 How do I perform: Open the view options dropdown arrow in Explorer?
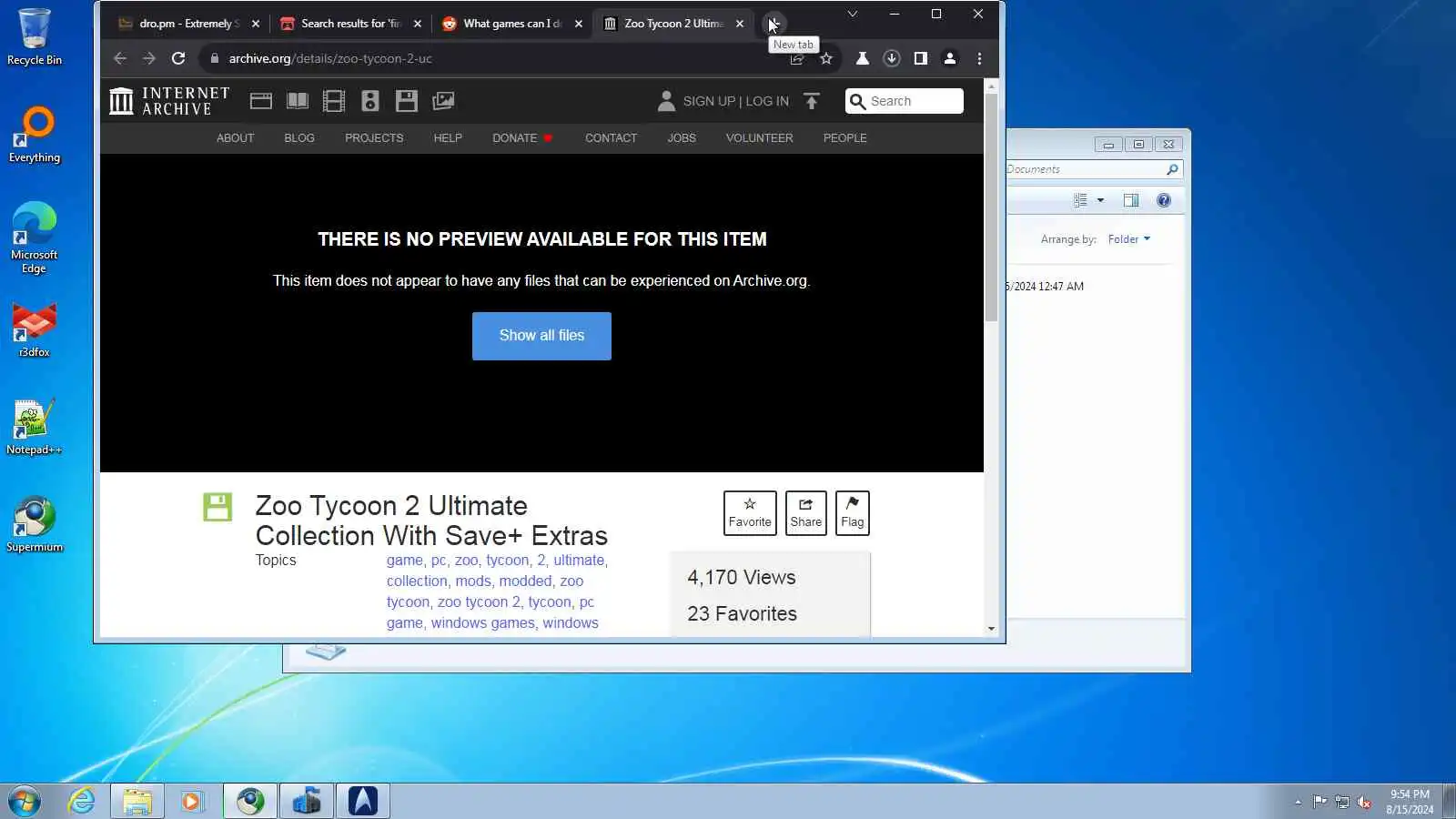[1101, 200]
